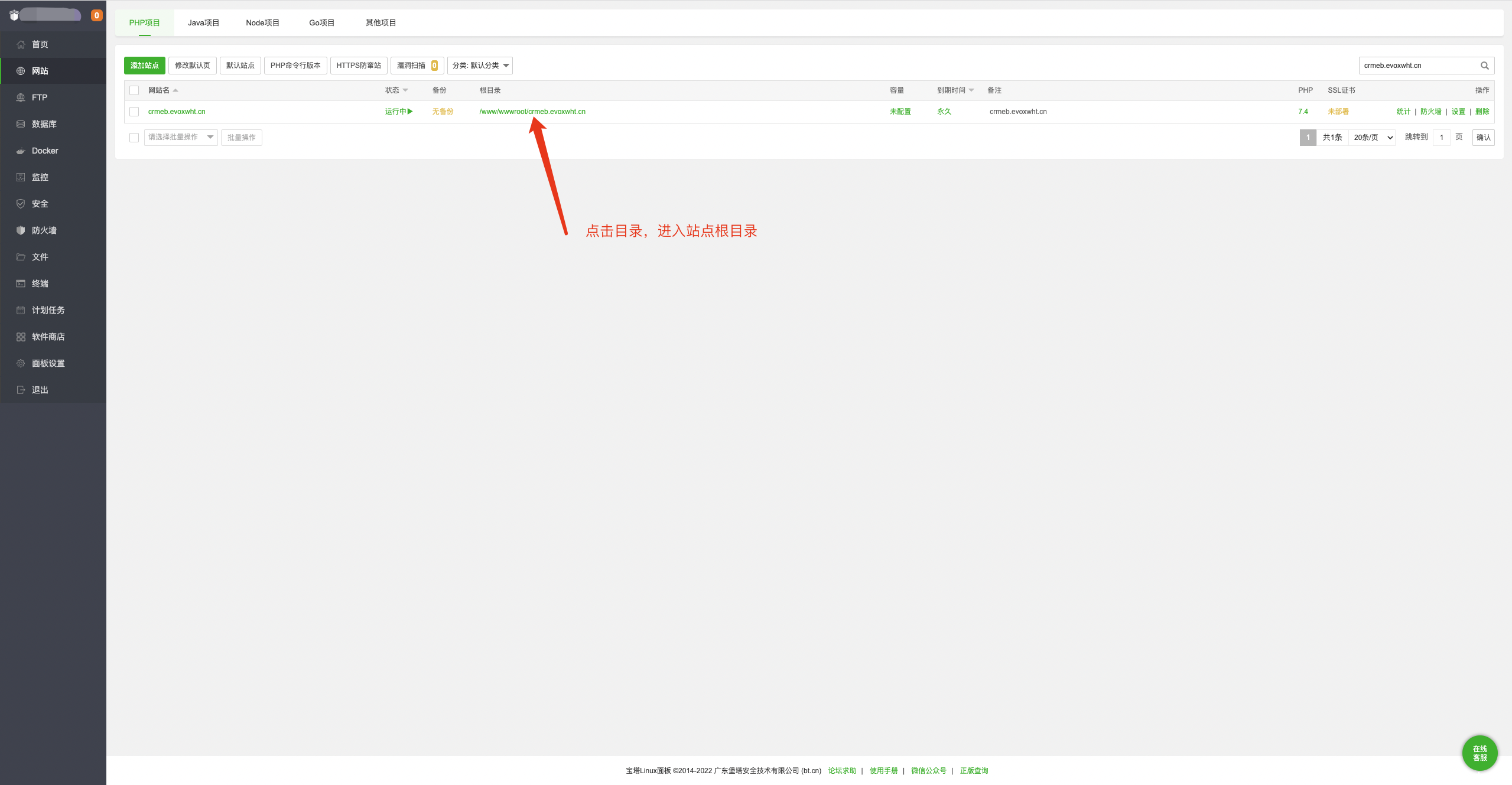Open panel settings gear icon (面板设置)
The height and width of the screenshot is (785, 1512).
tap(21, 363)
